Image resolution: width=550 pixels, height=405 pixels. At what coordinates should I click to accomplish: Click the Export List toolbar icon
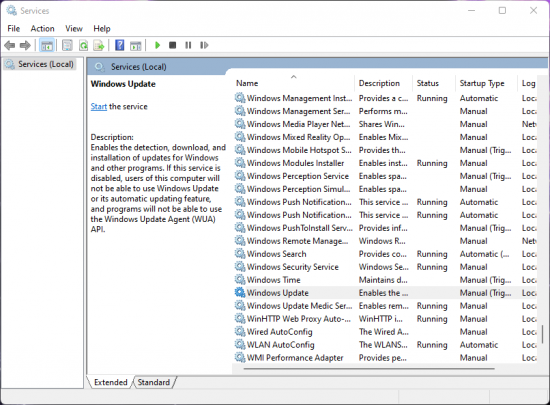coord(99,45)
